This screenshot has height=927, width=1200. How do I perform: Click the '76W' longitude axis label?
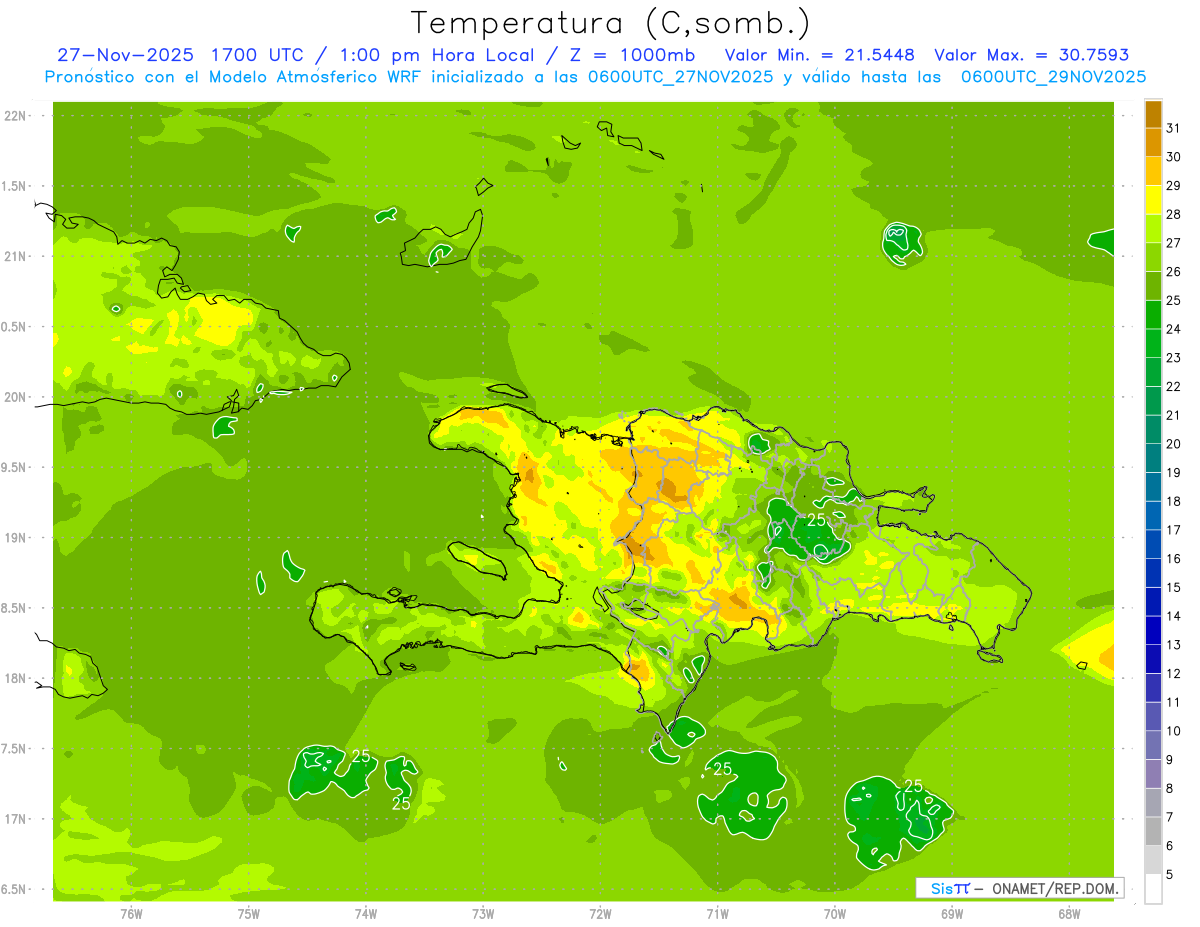pos(131,913)
